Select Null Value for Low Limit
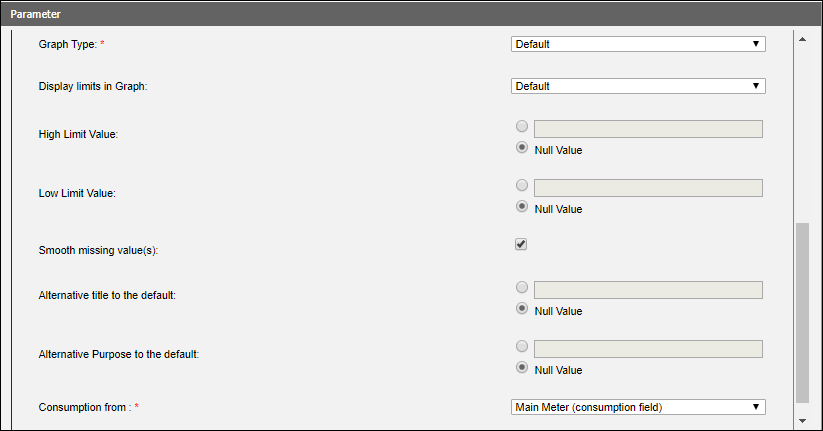823x431 pixels. click(521, 208)
